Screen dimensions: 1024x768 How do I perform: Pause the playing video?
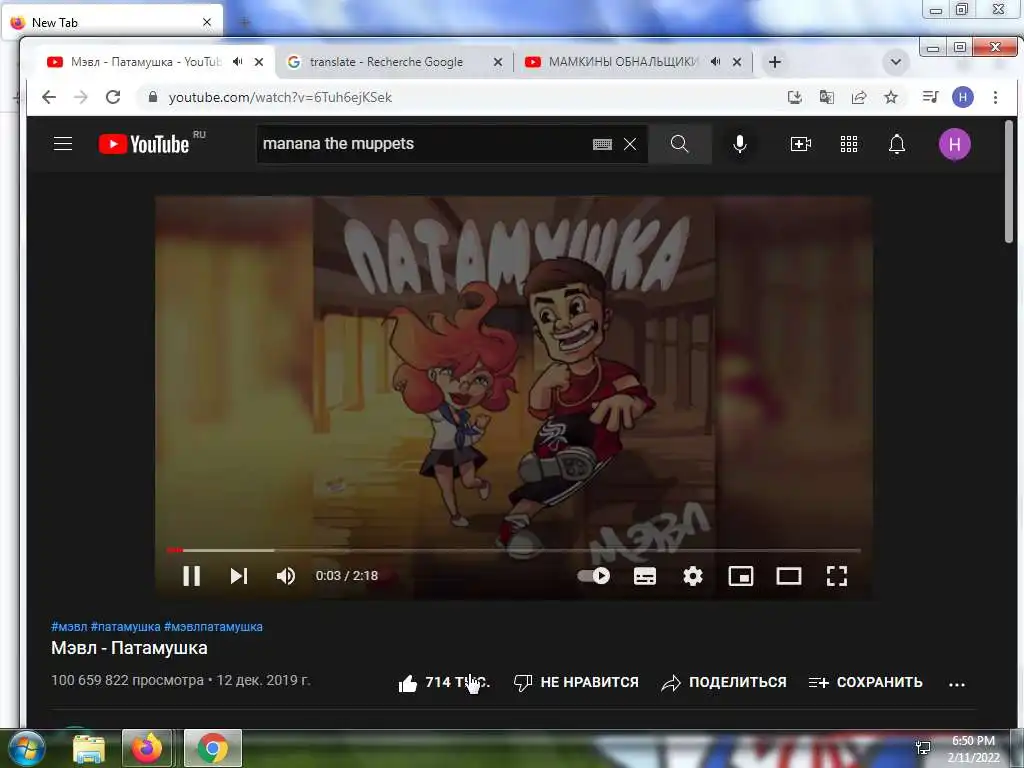click(191, 575)
